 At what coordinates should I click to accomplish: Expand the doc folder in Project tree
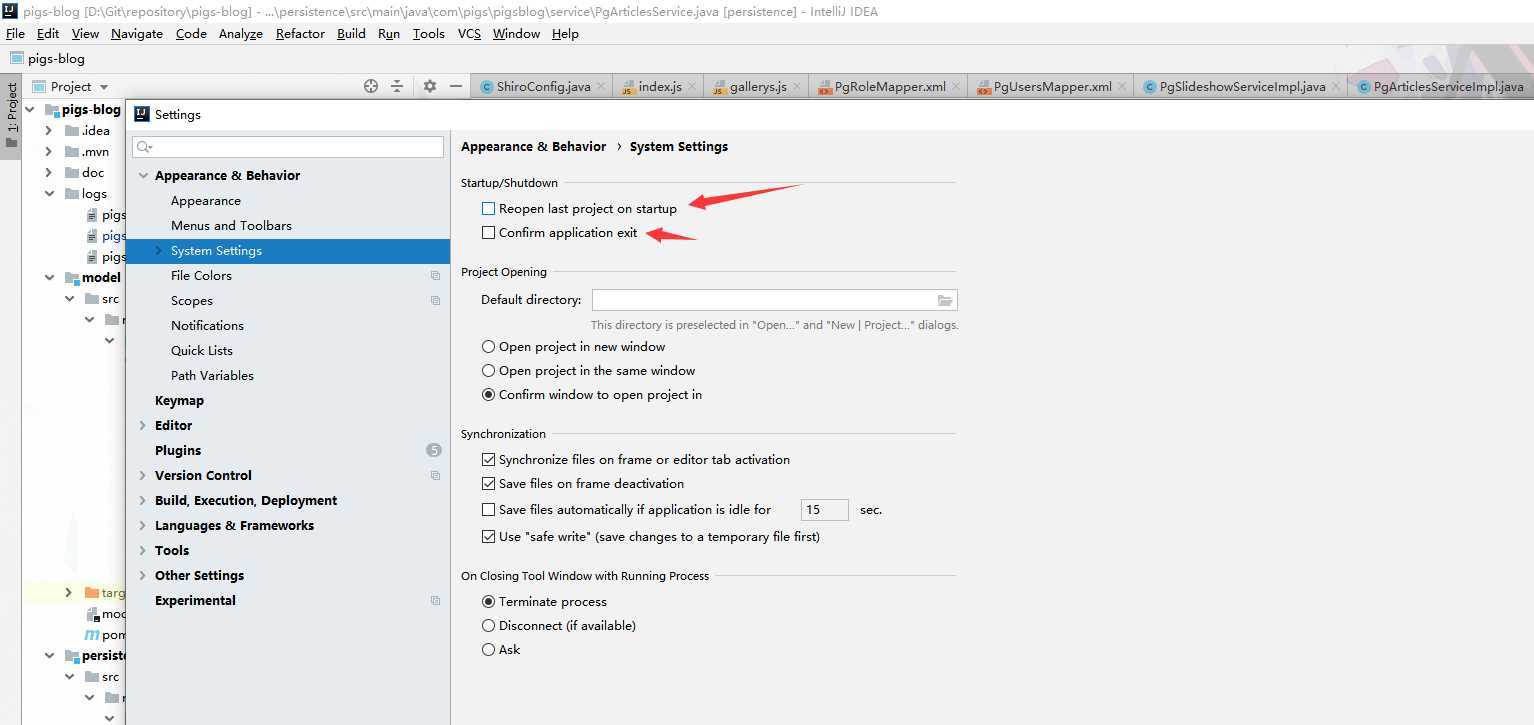click(x=49, y=173)
